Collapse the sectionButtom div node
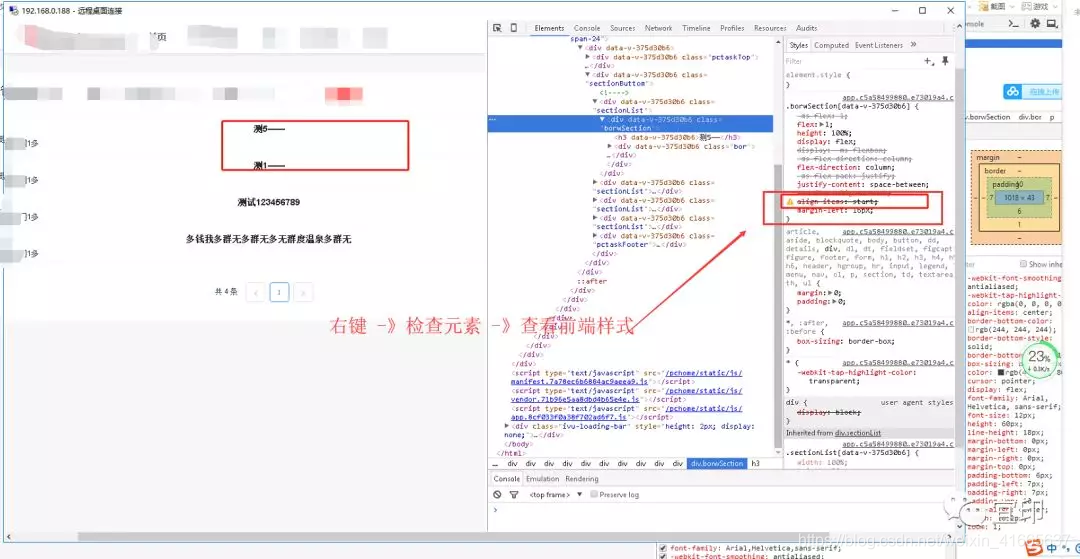1080x559 pixels. pyautogui.click(x=588, y=74)
